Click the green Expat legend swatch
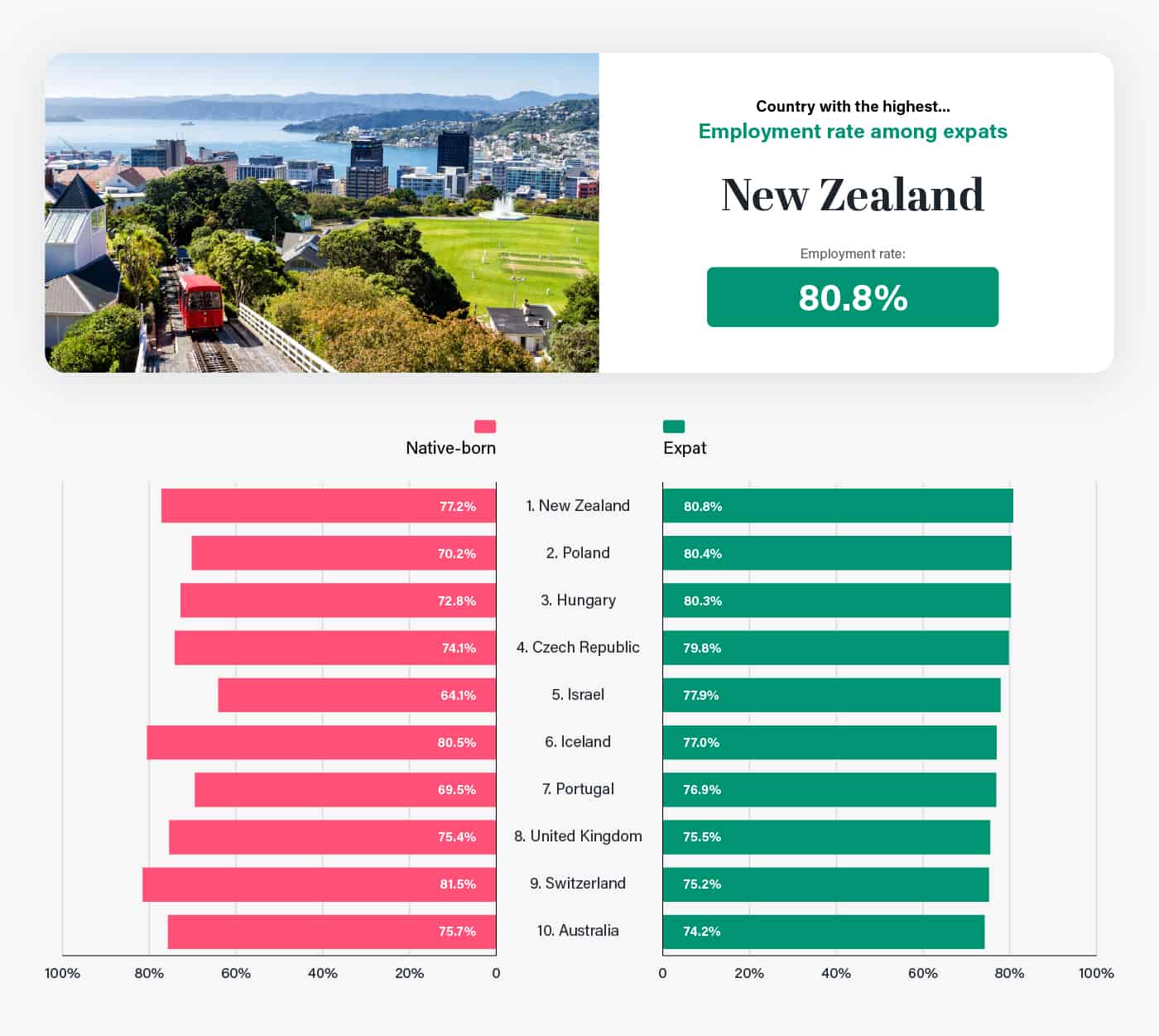Screen dimensions: 1159x1036 (x=674, y=426)
